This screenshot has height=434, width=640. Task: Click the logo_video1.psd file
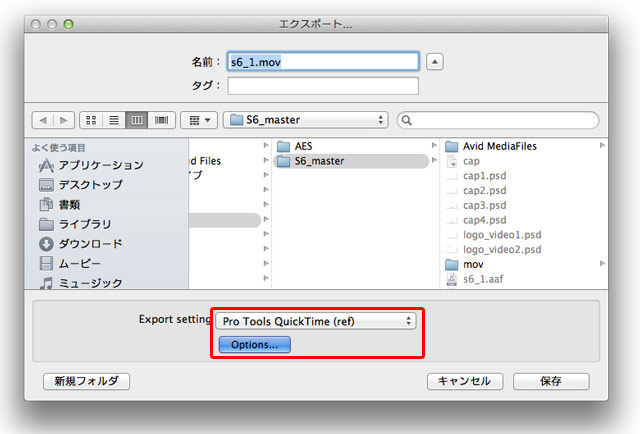(502, 235)
